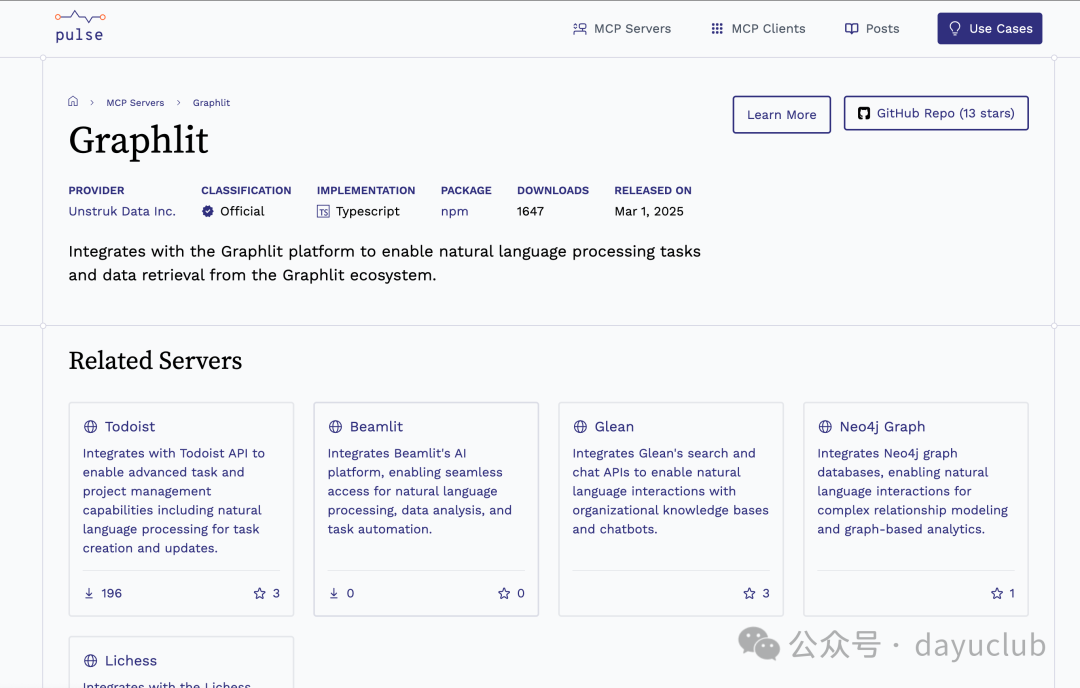Image resolution: width=1080 pixels, height=688 pixels.
Task: Click the globe icon beside Lichess
Action: [91, 661]
